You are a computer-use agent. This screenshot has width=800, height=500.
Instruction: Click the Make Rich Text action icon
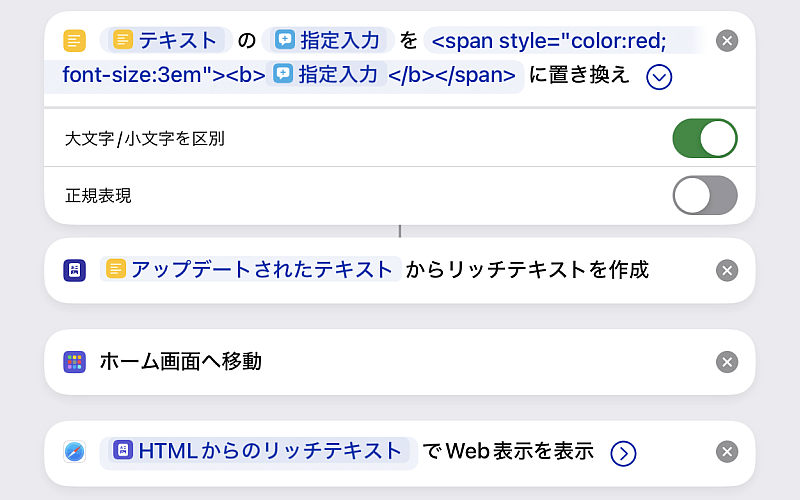click(x=74, y=270)
